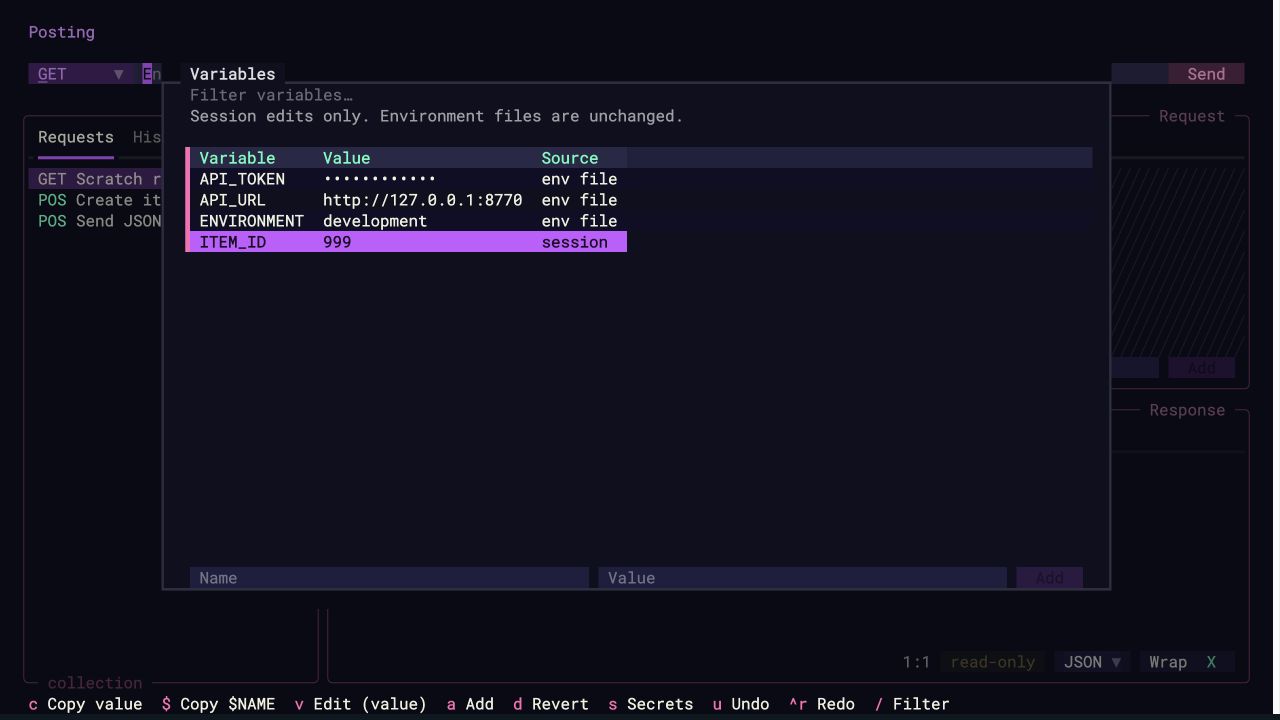Select the ENVIRONMENT variable name
The width and height of the screenshot is (1280, 720).
coord(251,221)
